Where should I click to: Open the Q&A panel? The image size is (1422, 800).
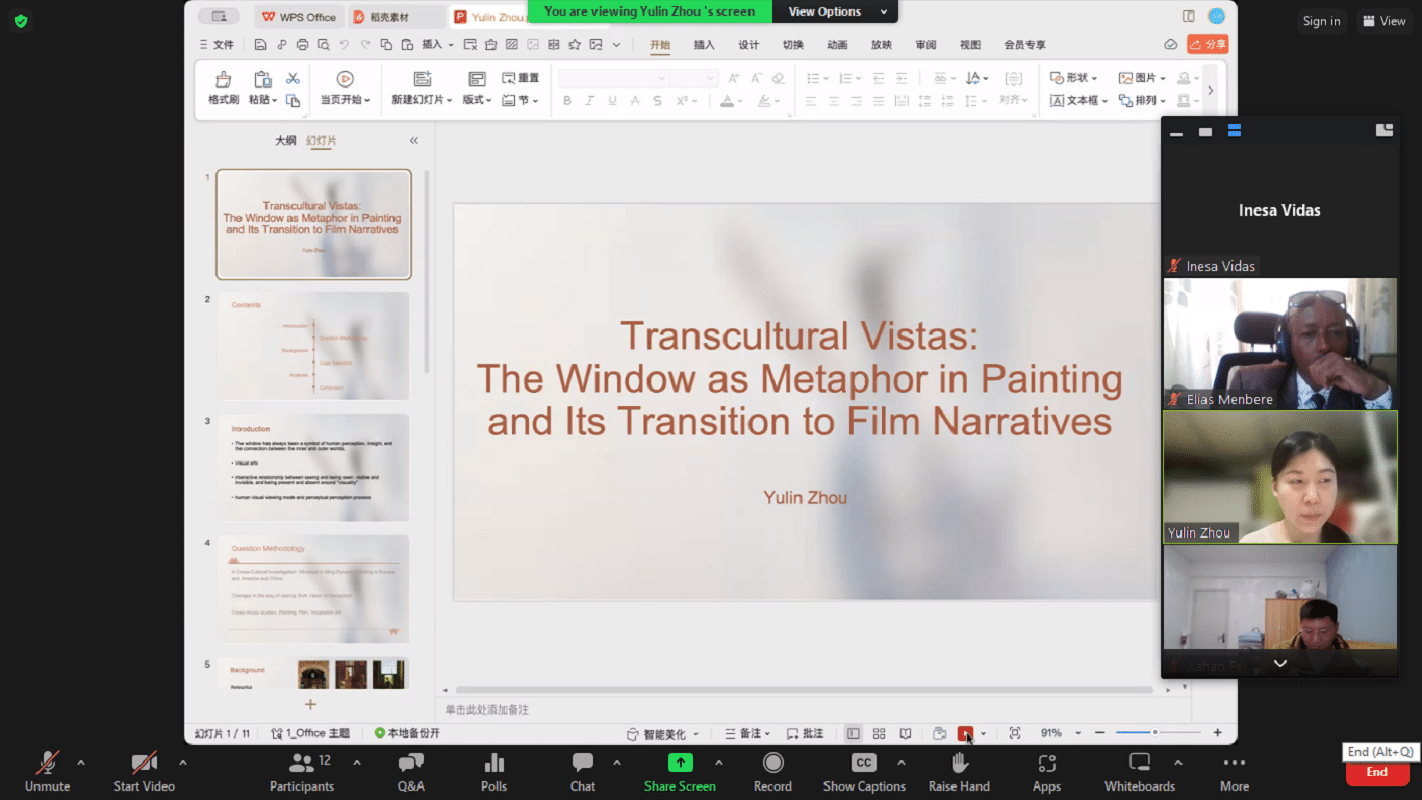411,764
